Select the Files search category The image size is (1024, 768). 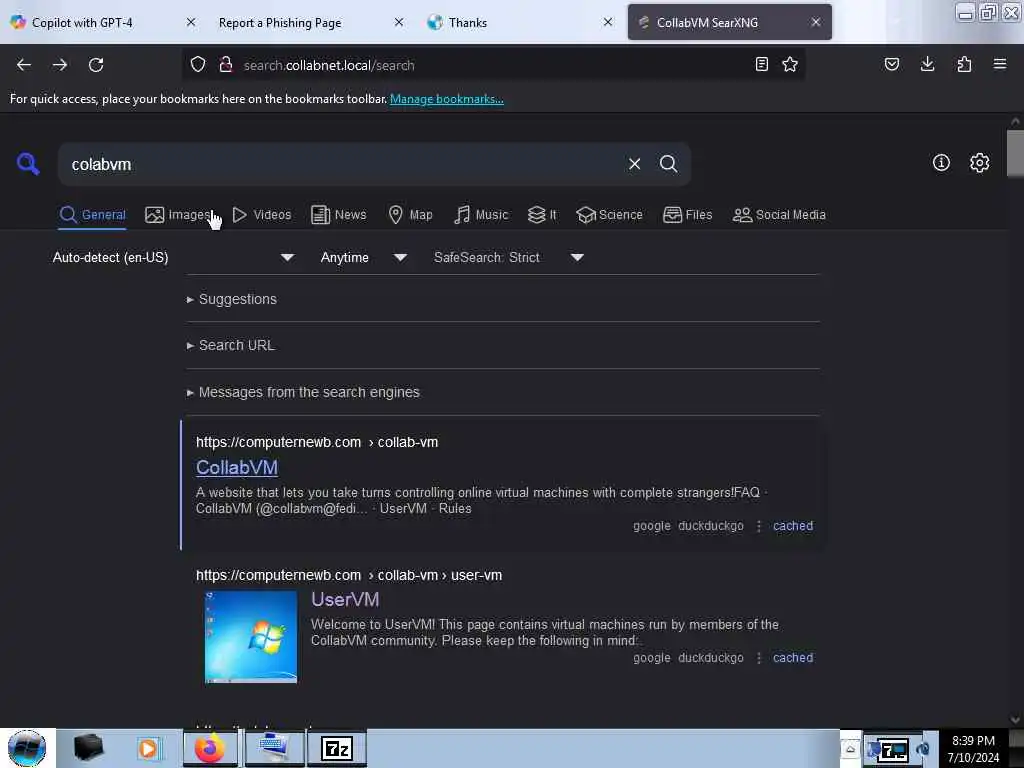tap(687, 215)
